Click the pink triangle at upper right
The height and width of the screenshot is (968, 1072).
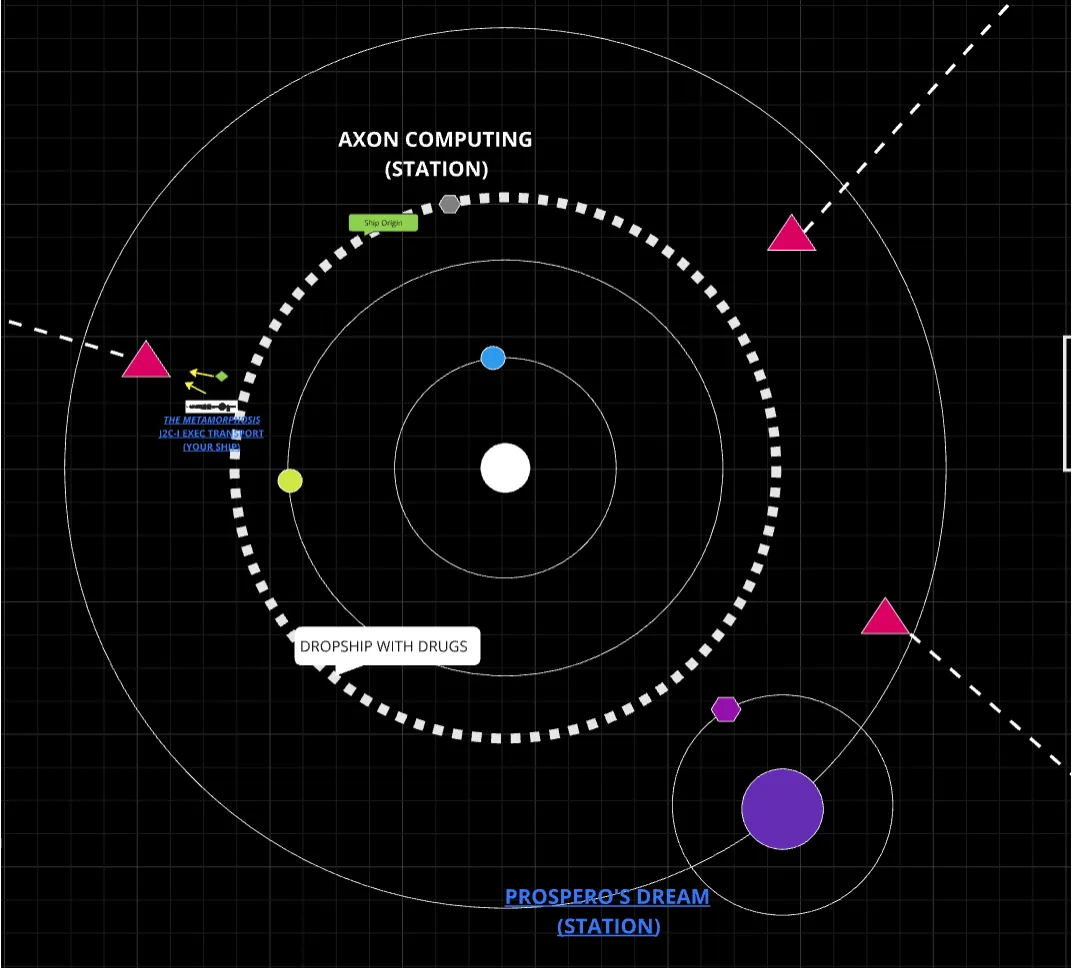(x=791, y=235)
